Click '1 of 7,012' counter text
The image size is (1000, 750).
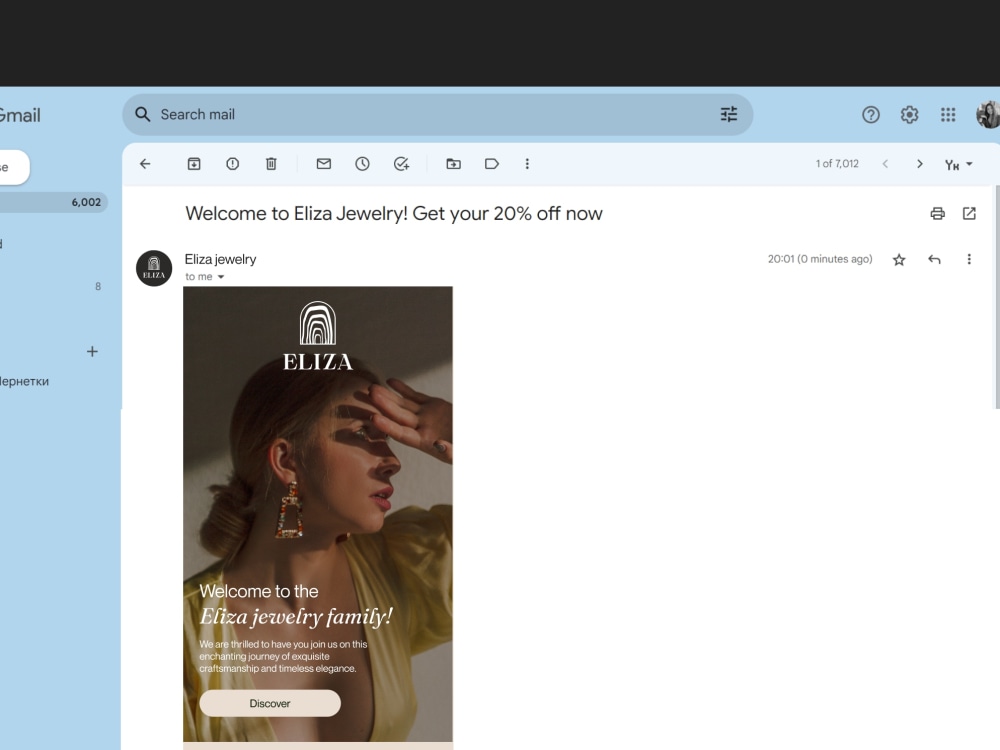(837, 164)
